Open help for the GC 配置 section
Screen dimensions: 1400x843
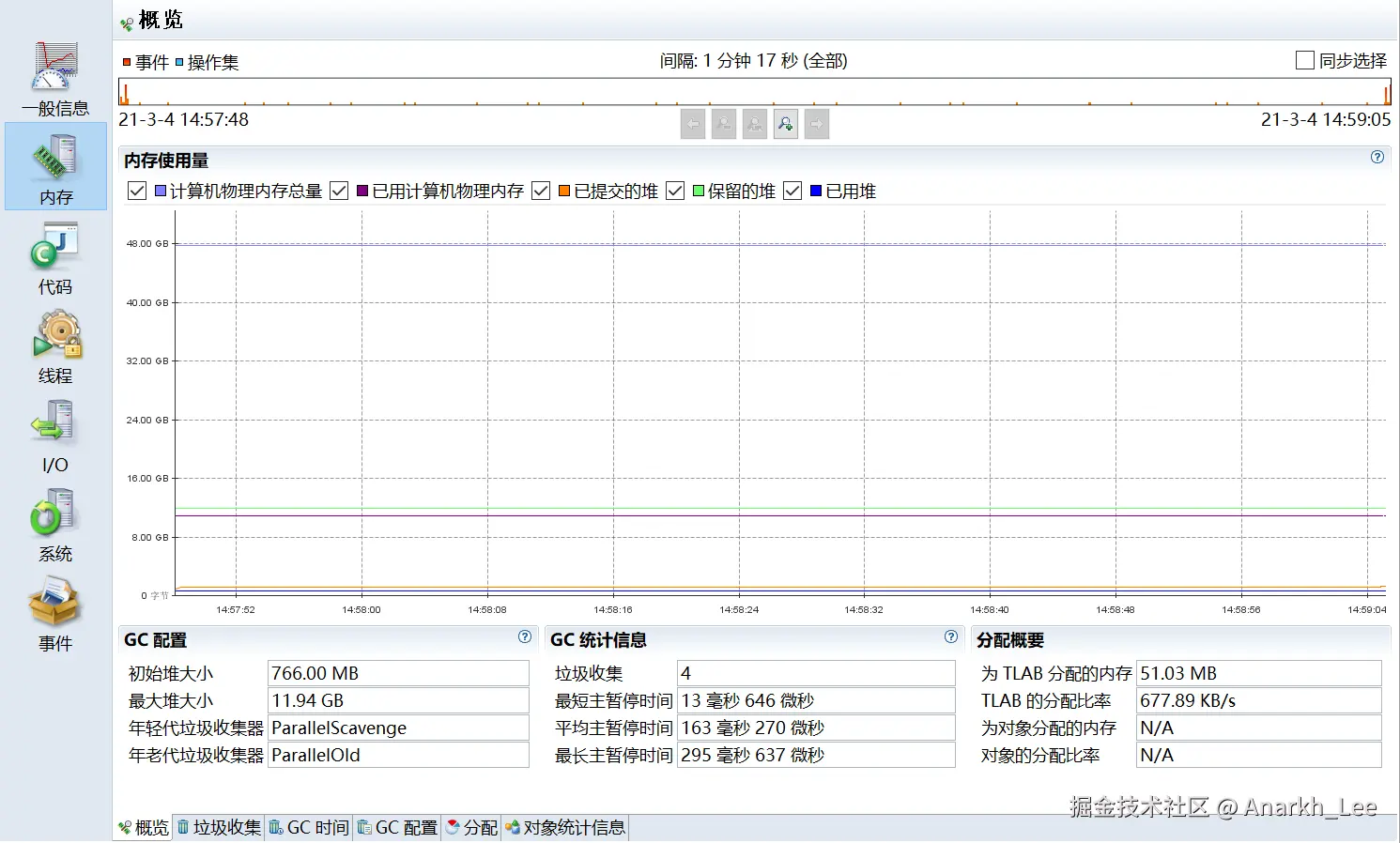[525, 636]
